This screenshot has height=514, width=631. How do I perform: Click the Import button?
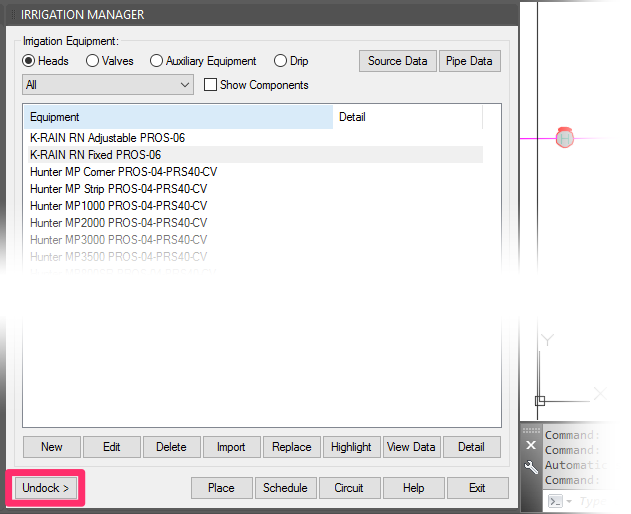tap(231, 447)
